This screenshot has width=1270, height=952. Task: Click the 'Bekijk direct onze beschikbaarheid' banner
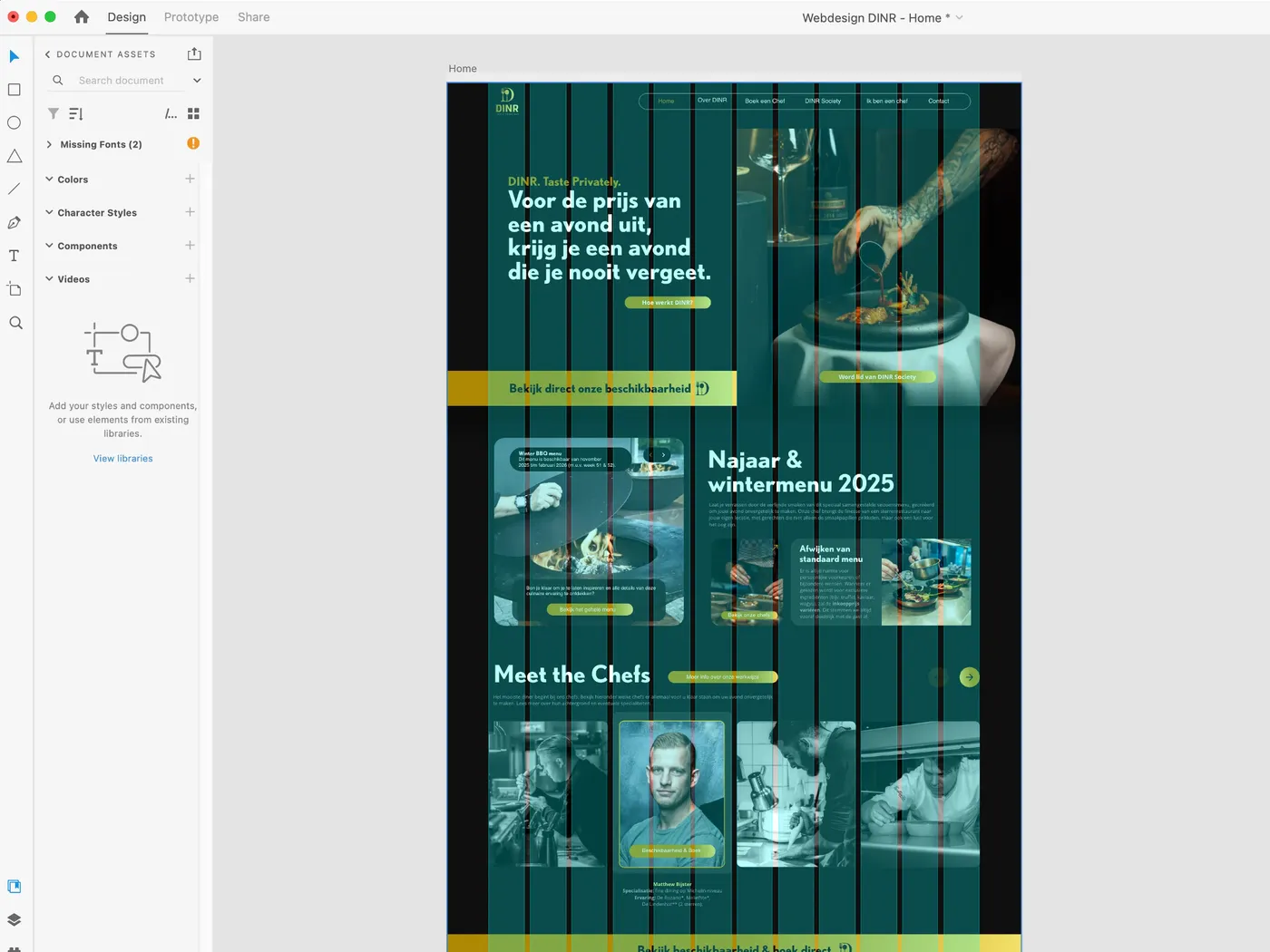coord(591,388)
